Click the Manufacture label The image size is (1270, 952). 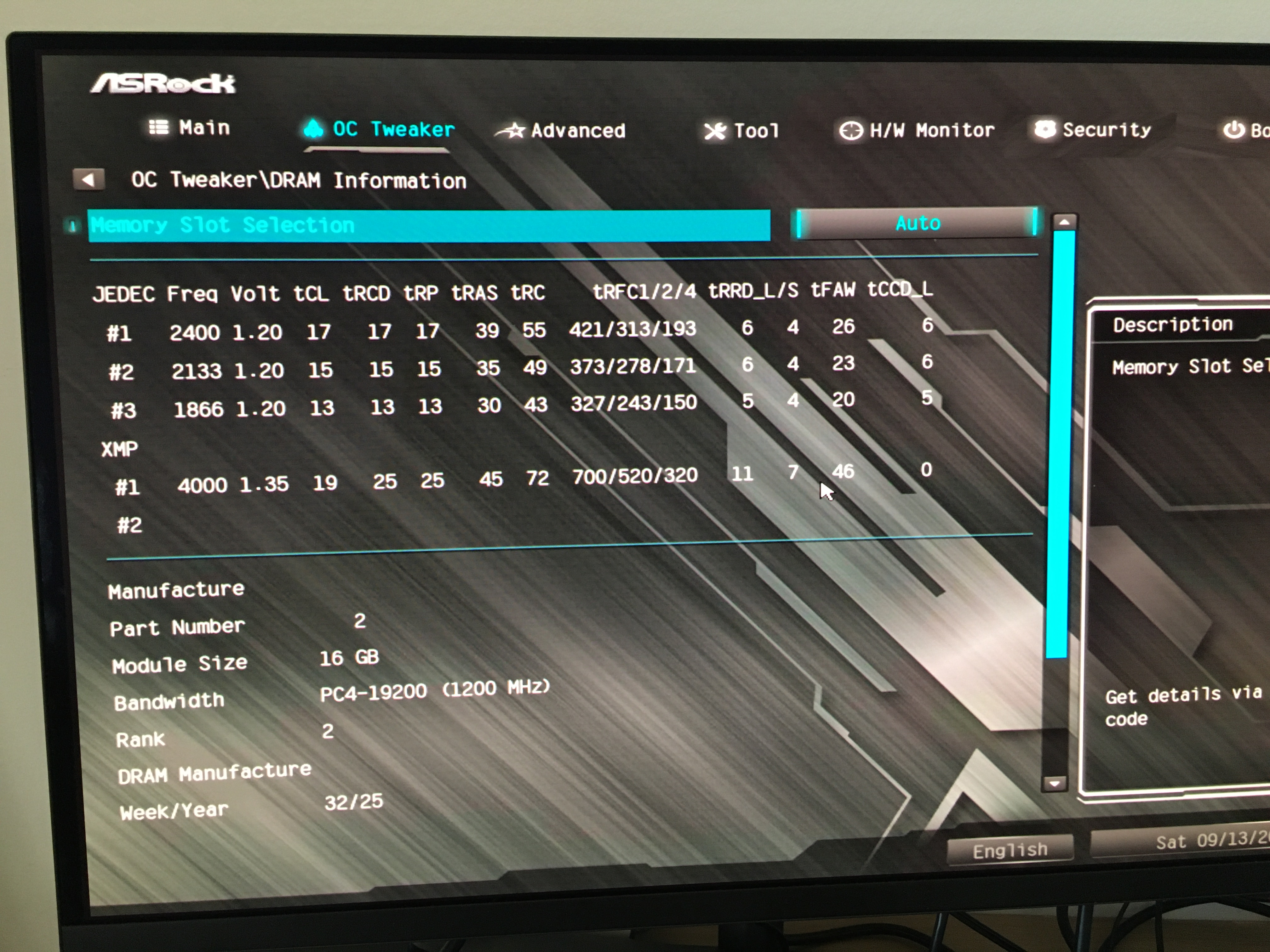click(x=176, y=590)
